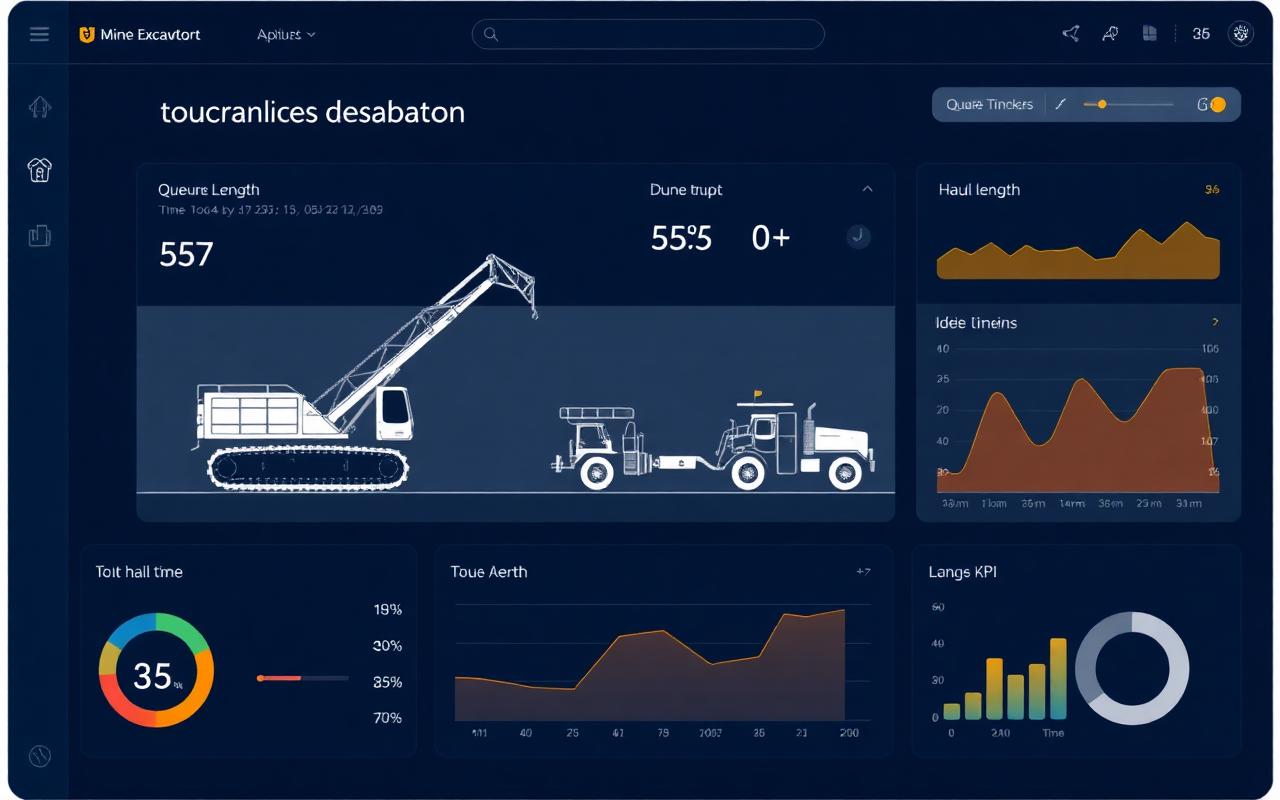
Task: Click the Mine Excavtort logo icon
Action: 88,34
